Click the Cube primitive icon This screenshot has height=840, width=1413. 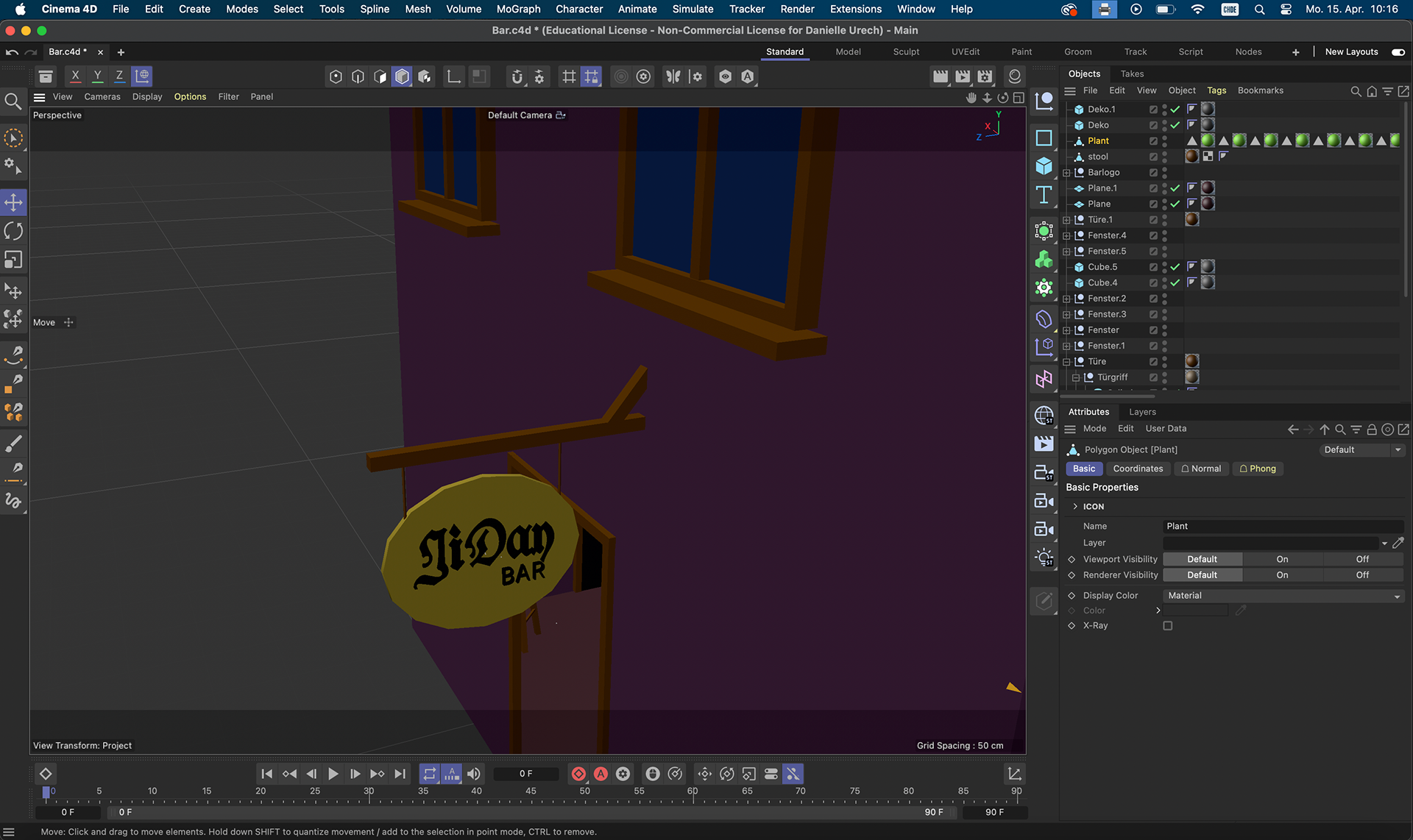coord(1044,166)
